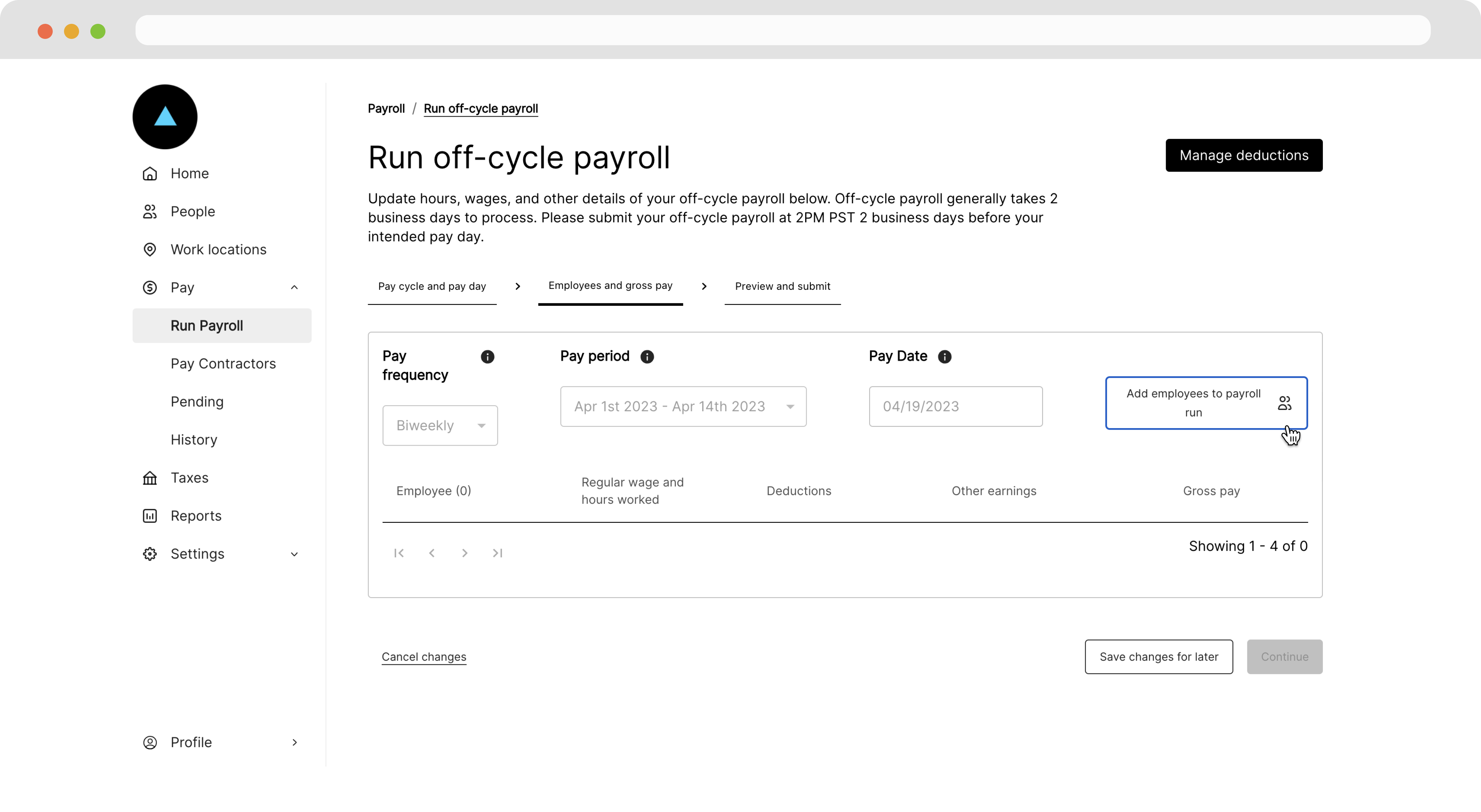The width and height of the screenshot is (1481, 812).
Task: Click the yellow minimize window button
Action: pos(71,31)
